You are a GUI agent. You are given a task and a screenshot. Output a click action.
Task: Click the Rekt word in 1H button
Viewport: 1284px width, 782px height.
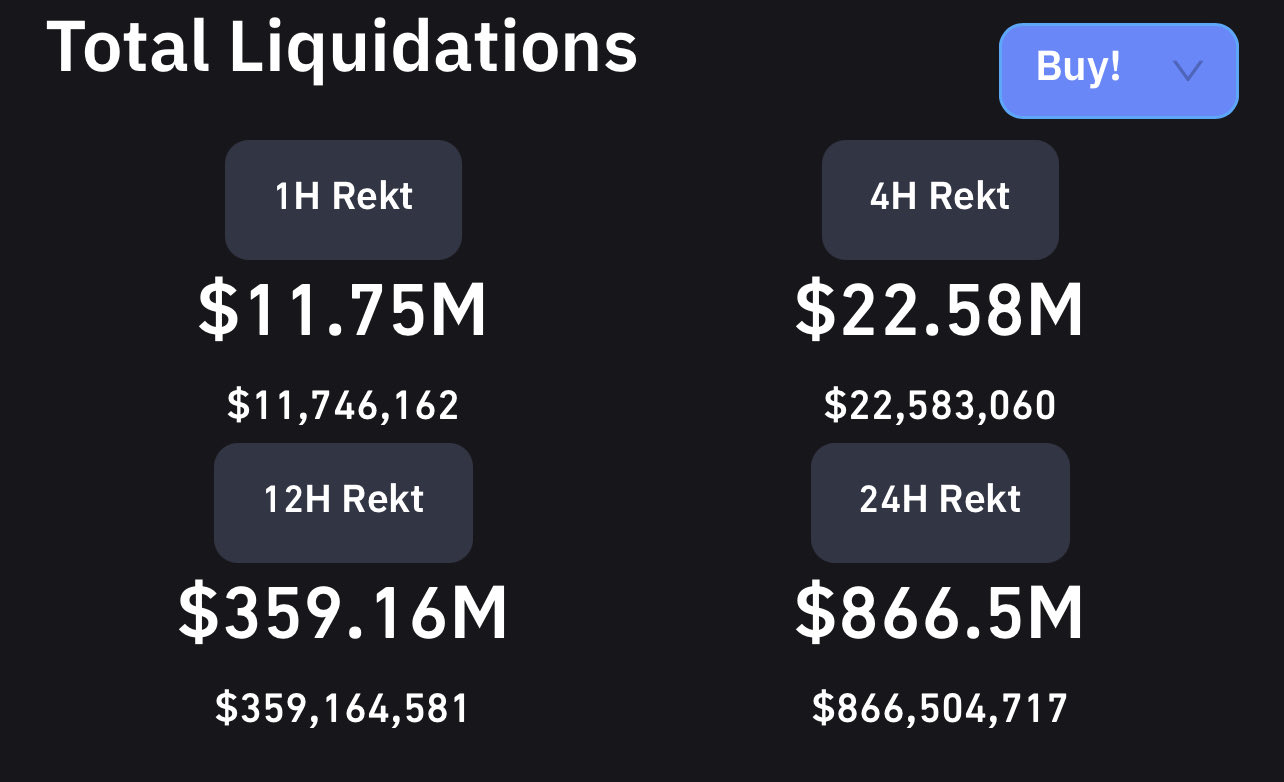372,196
